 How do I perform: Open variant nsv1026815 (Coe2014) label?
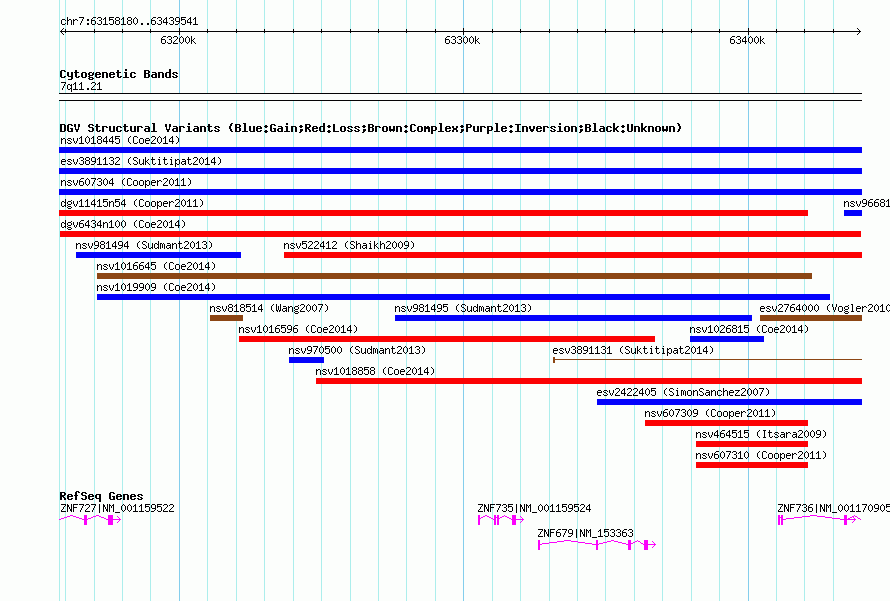(x=749, y=329)
